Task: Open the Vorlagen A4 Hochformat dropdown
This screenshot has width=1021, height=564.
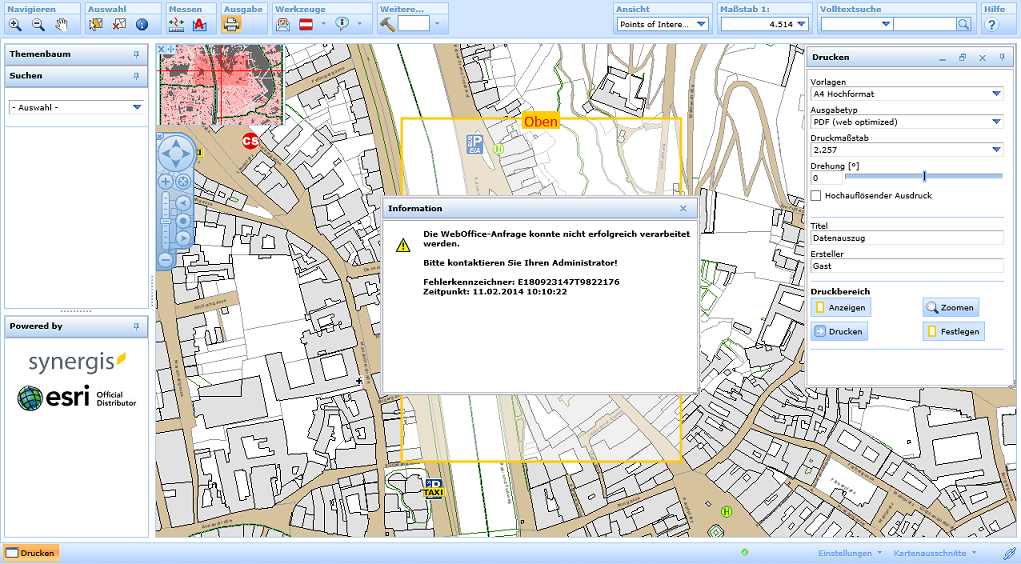Action: (996, 94)
